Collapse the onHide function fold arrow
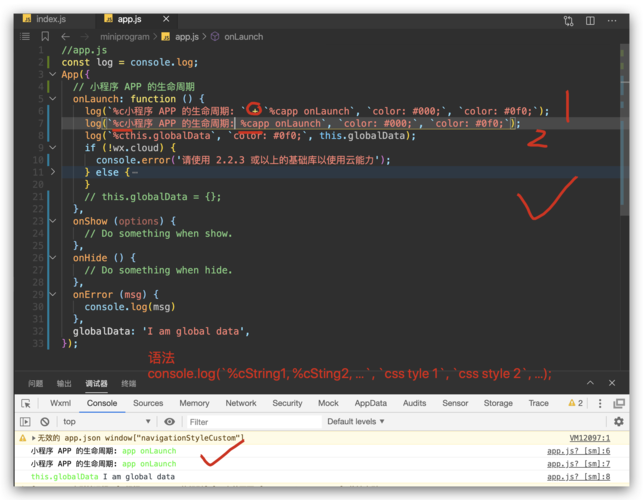Viewport: 643px width, 500px height. 52,258
